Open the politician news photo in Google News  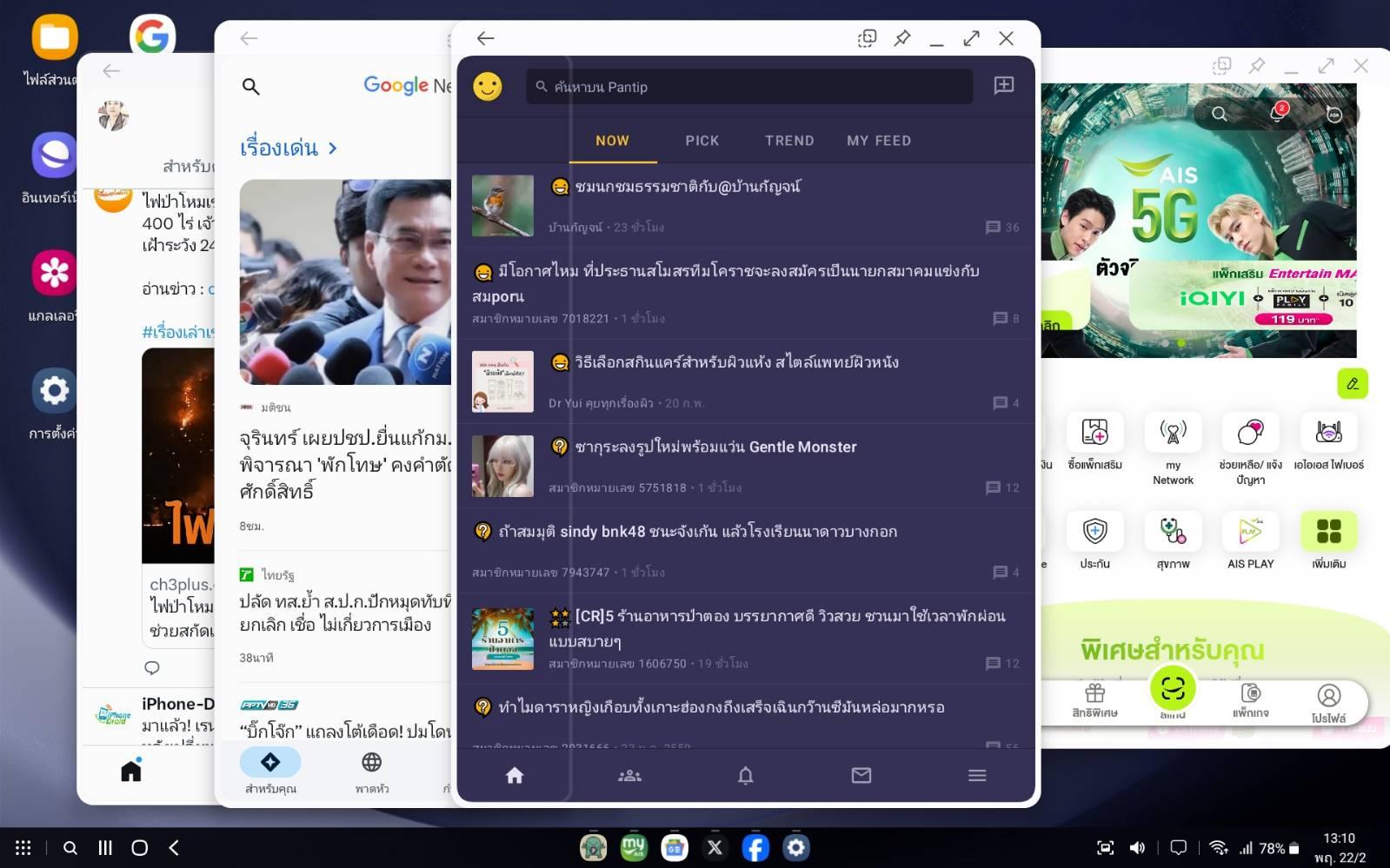point(345,282)
